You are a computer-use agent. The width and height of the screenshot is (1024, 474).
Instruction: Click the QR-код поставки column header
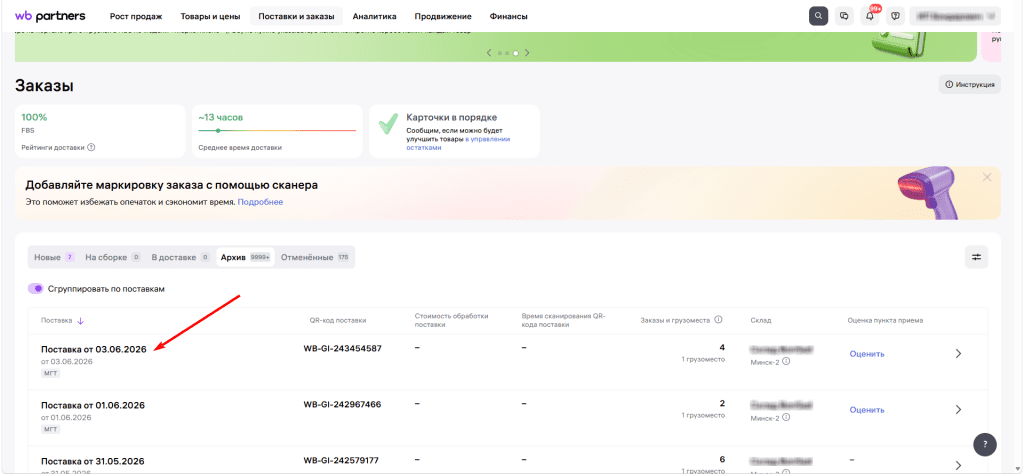[338, 321]
